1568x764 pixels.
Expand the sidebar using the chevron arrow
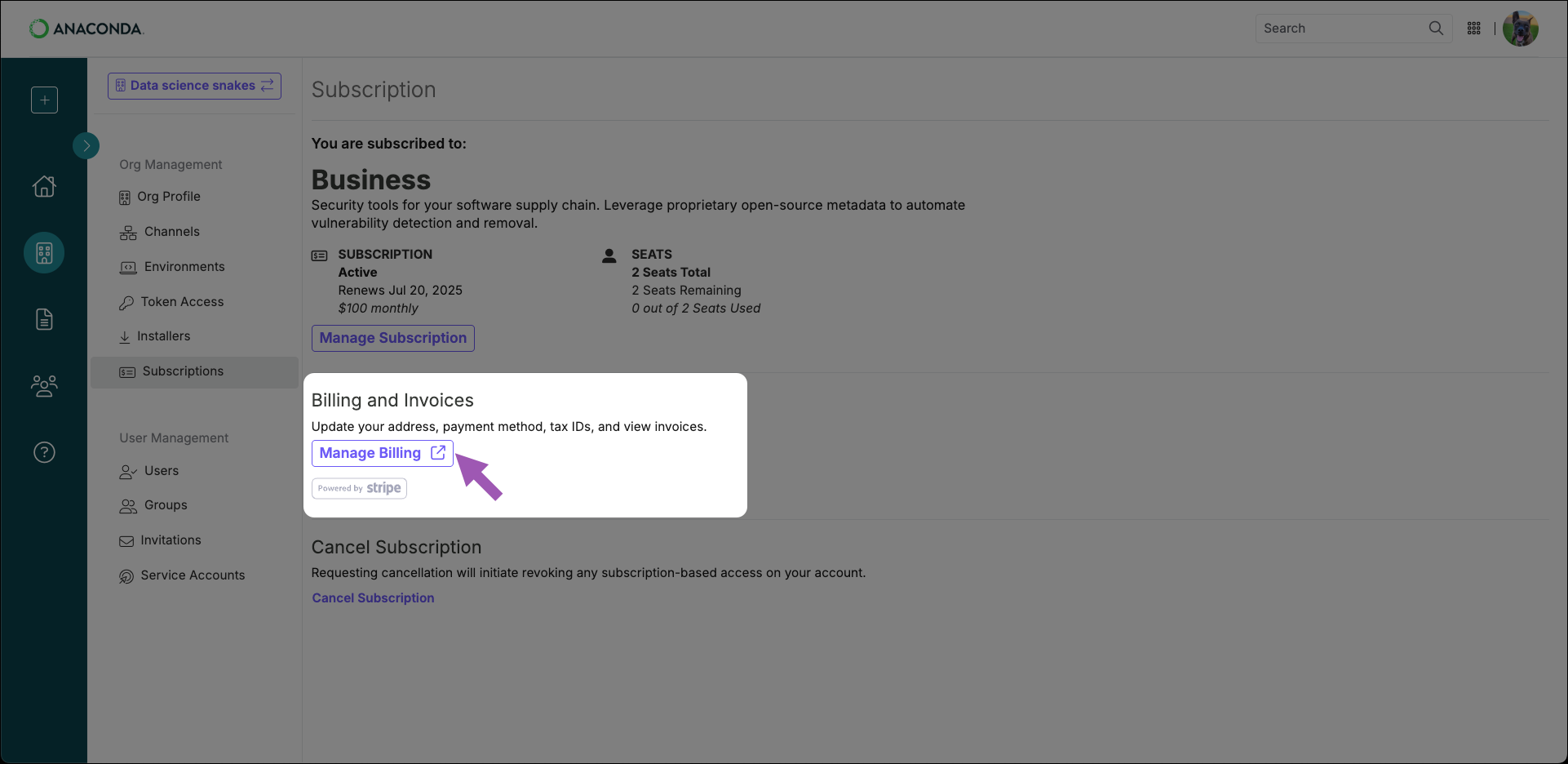click(86, 145)
